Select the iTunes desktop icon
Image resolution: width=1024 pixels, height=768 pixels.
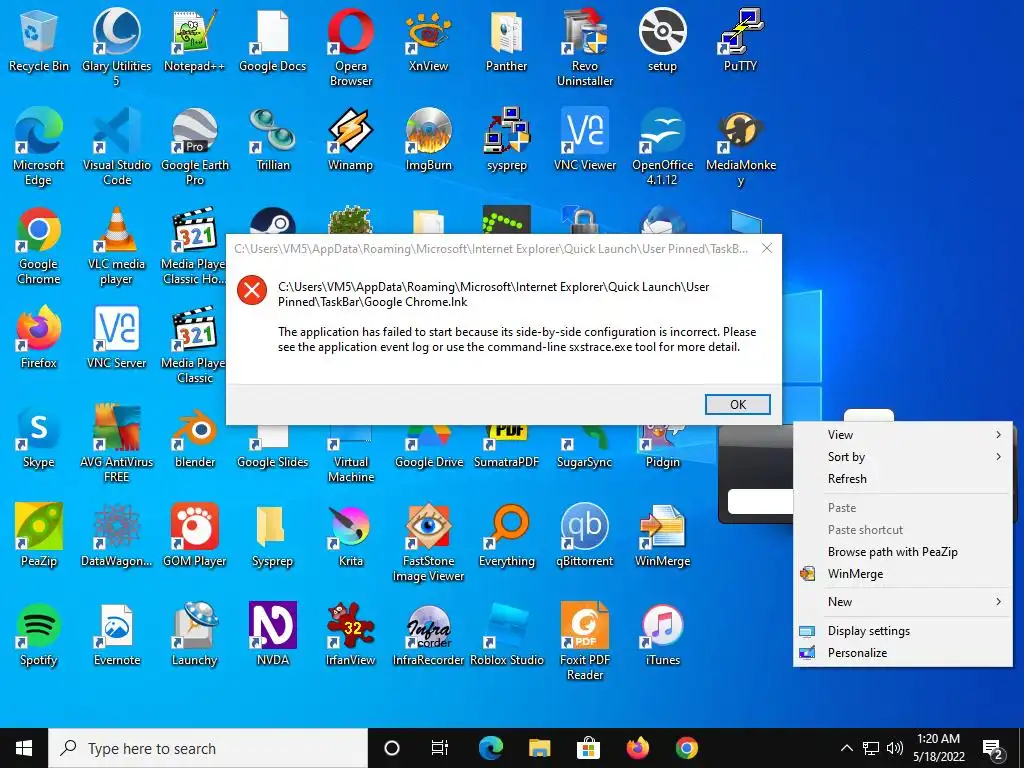pos(662,635)
